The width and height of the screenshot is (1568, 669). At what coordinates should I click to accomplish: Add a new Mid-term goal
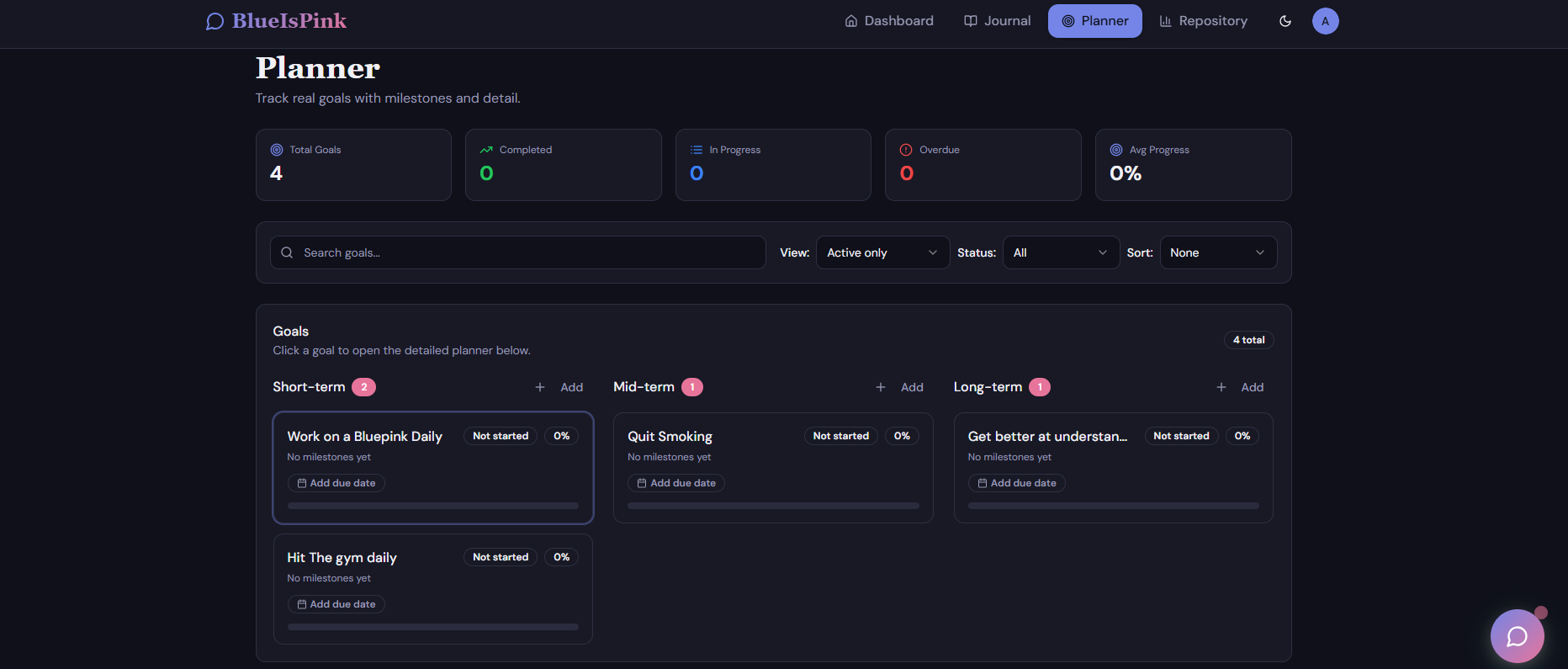(900, 387)
